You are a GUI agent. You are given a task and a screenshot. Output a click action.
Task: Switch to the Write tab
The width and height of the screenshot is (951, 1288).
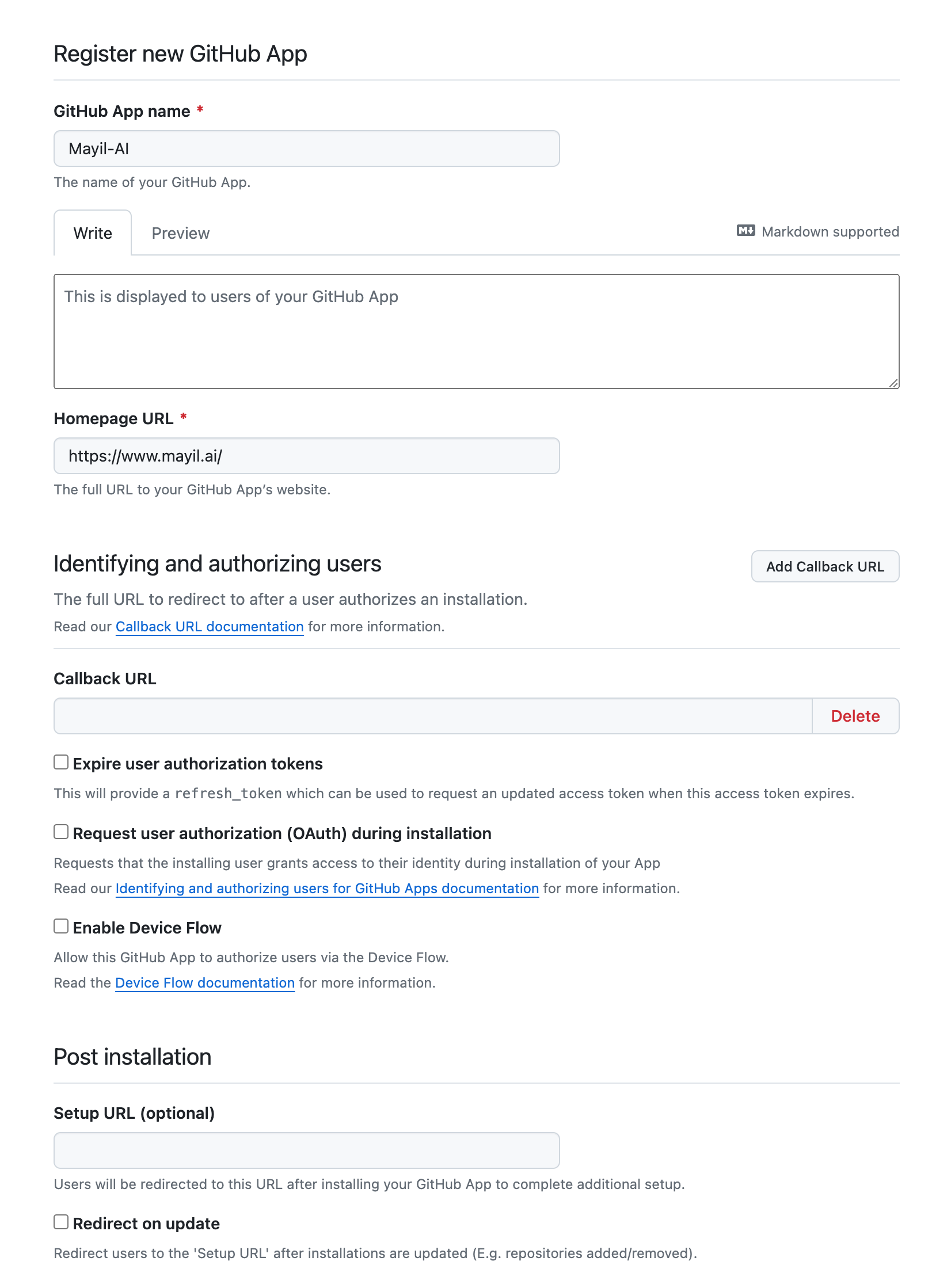pos(92,233)
